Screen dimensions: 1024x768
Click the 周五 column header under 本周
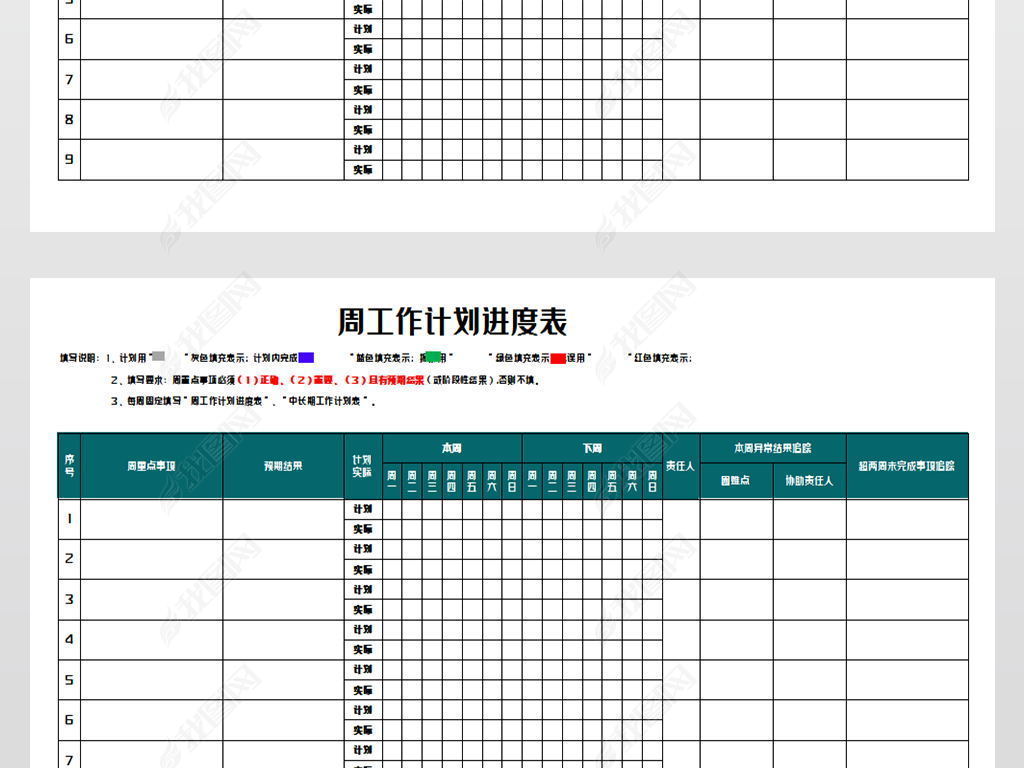coord(472,481)
